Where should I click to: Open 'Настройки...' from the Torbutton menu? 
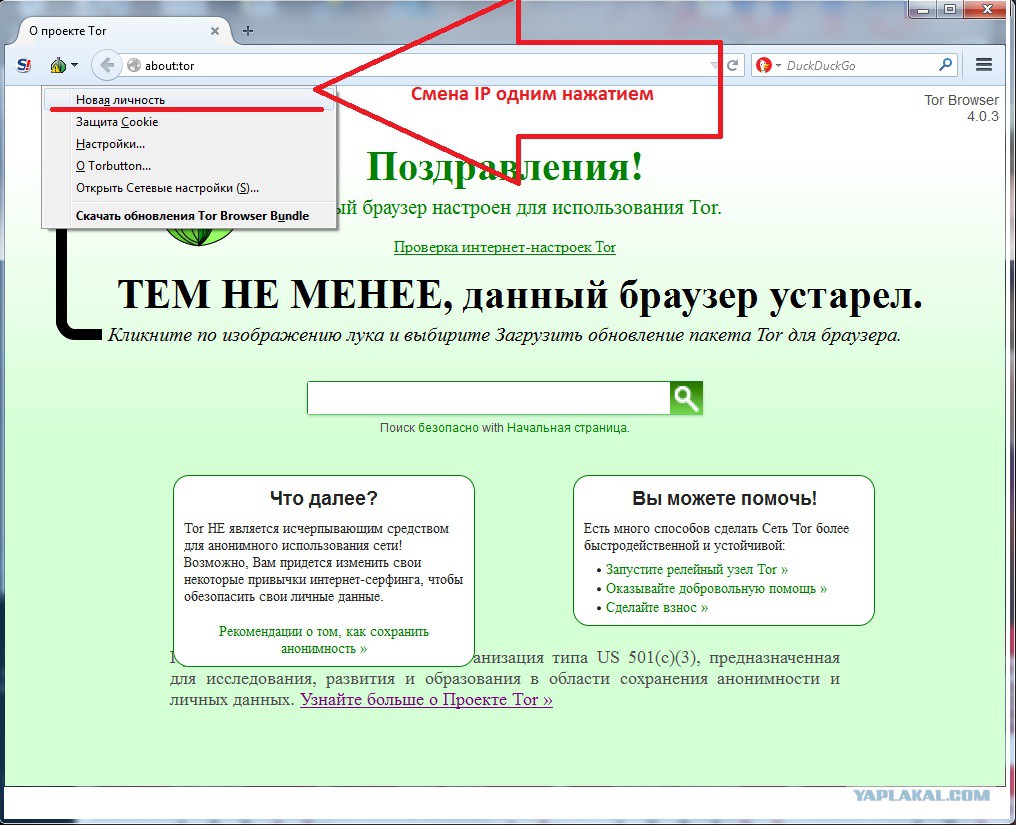[x=189, y=144]
